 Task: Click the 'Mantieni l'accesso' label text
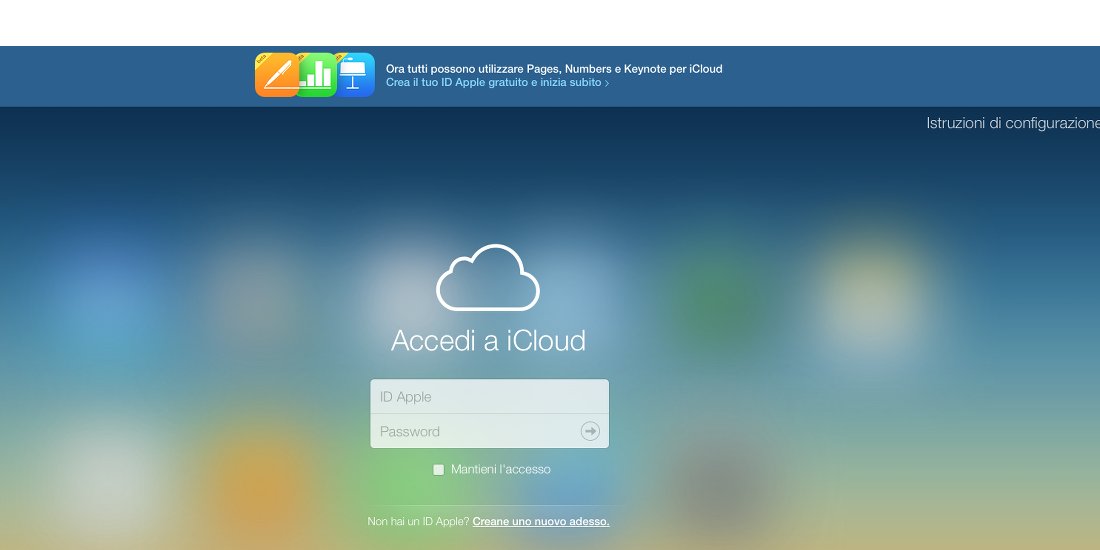pos(501,469)
